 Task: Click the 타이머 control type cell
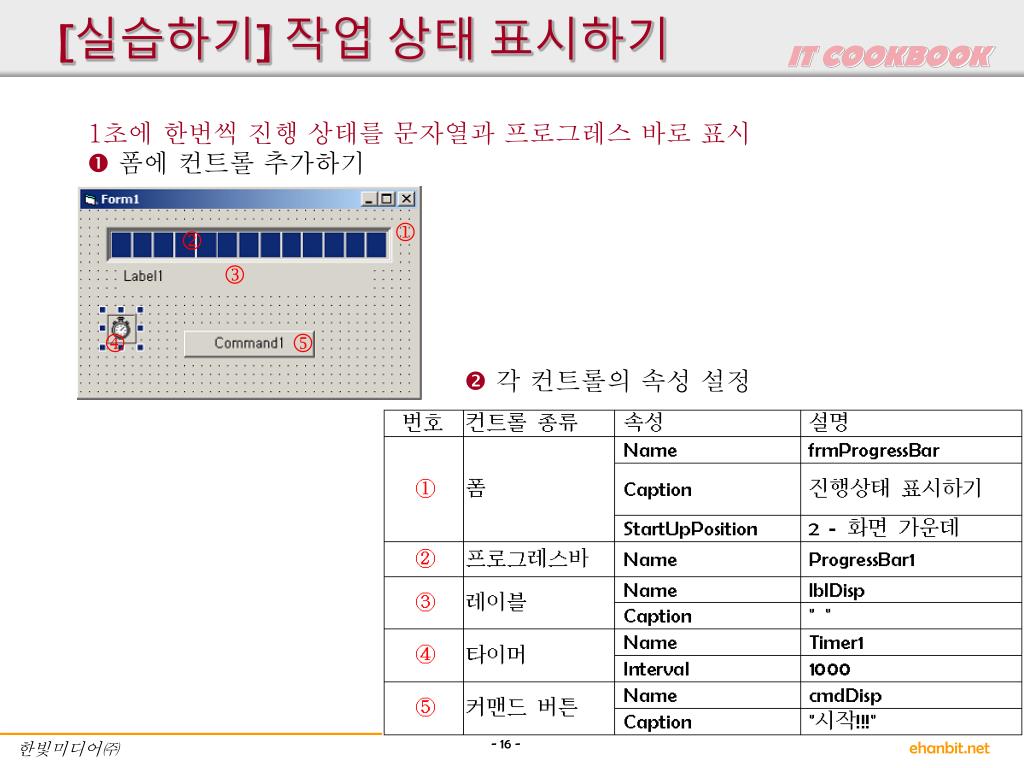click(x=539, y=655)
